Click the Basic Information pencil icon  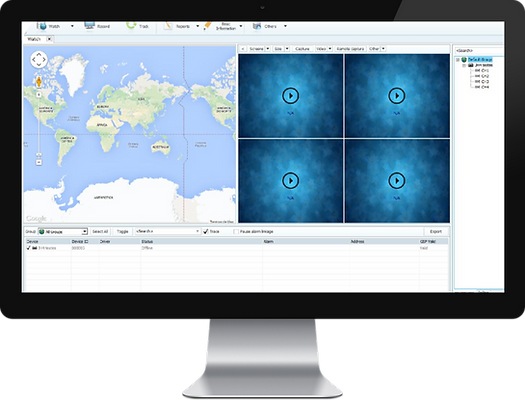(208, 25)
